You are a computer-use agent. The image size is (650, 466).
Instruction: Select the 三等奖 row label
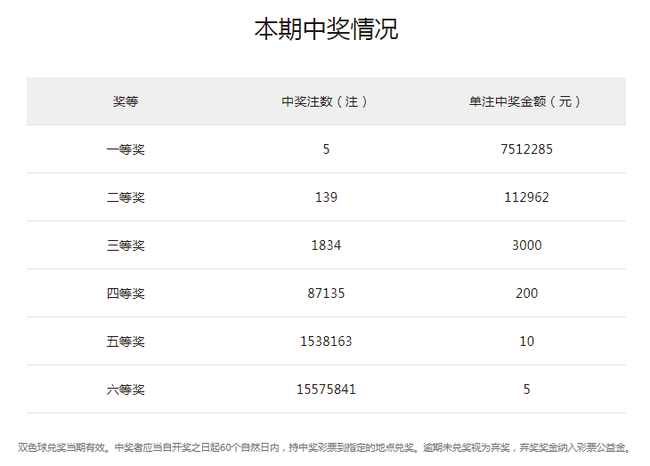click(x=126, y=246)
